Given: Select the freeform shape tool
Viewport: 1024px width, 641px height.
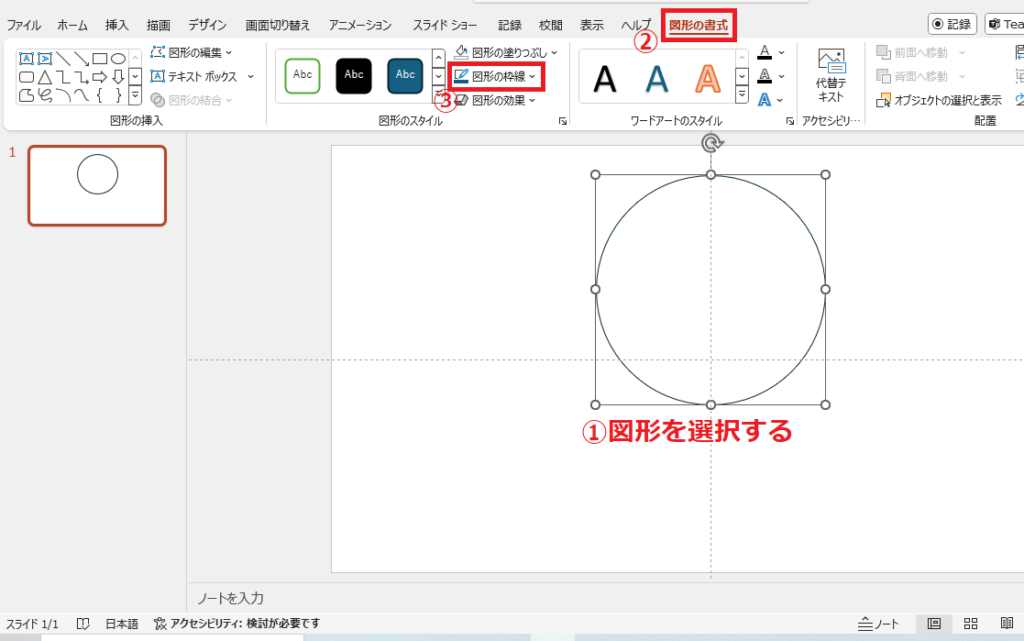Looking at the screenshot, I should click(26, 95).
